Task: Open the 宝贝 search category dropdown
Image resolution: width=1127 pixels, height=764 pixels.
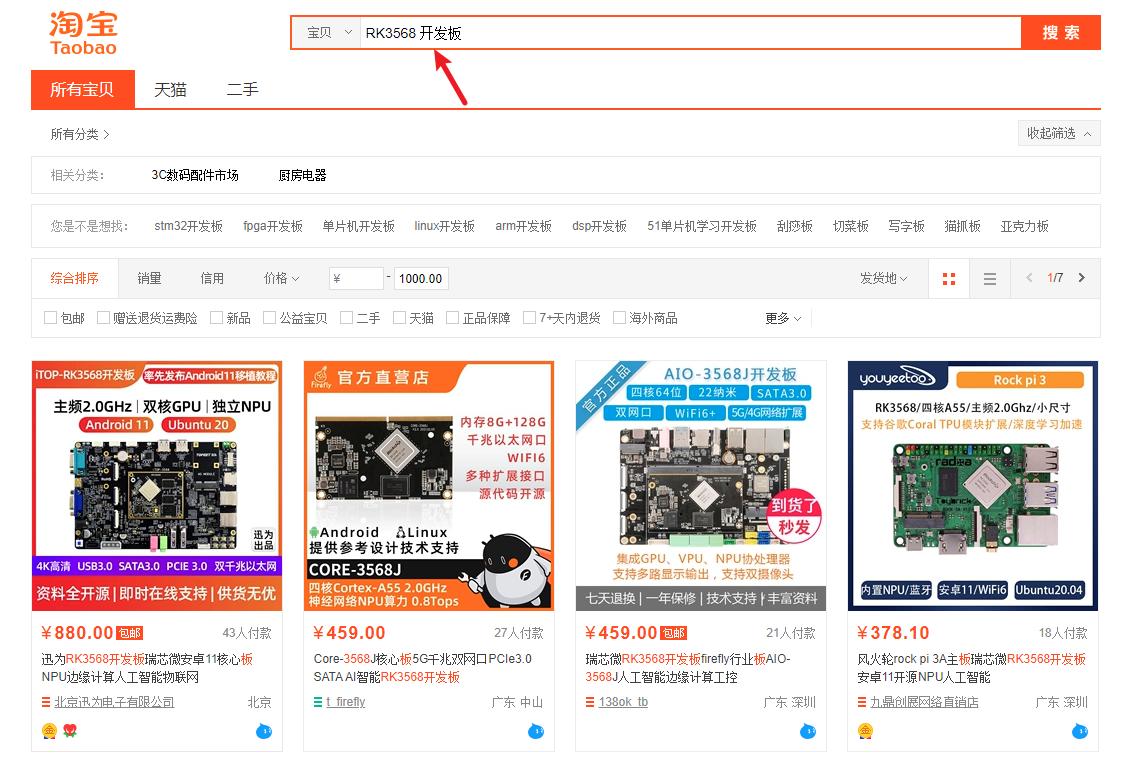Action: coord(325,32)
